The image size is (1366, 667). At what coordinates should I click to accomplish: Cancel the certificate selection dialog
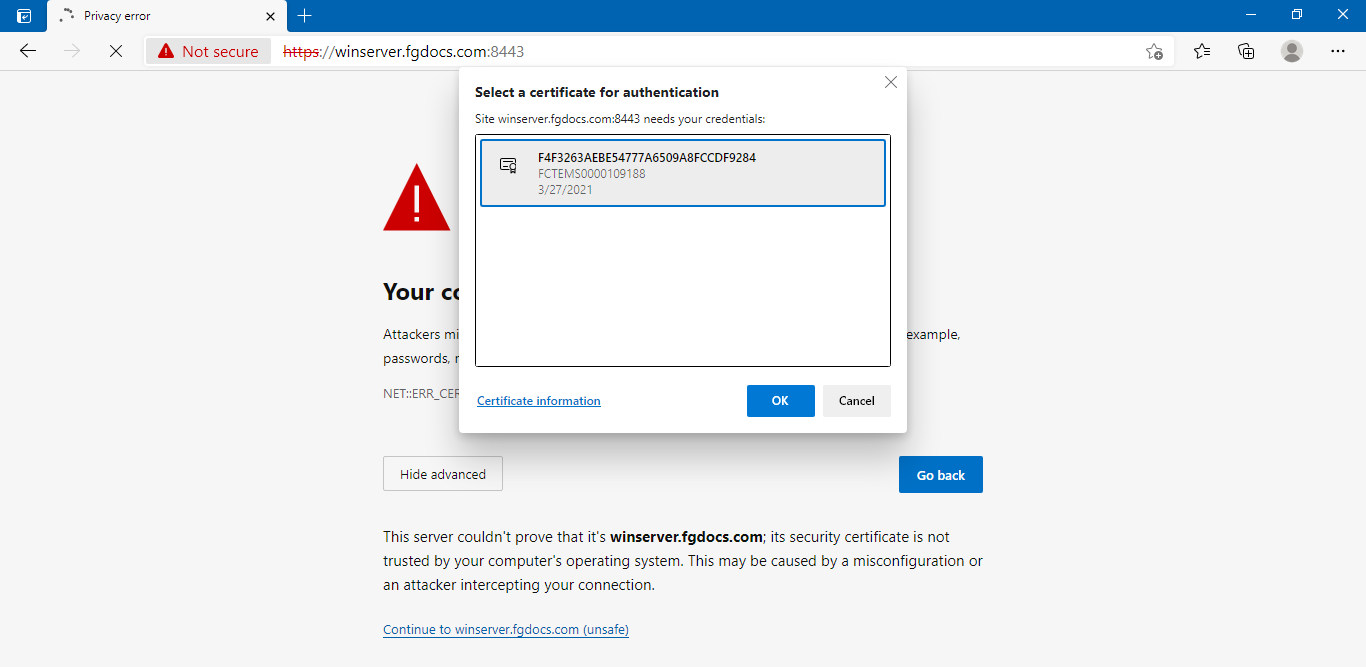856,401
